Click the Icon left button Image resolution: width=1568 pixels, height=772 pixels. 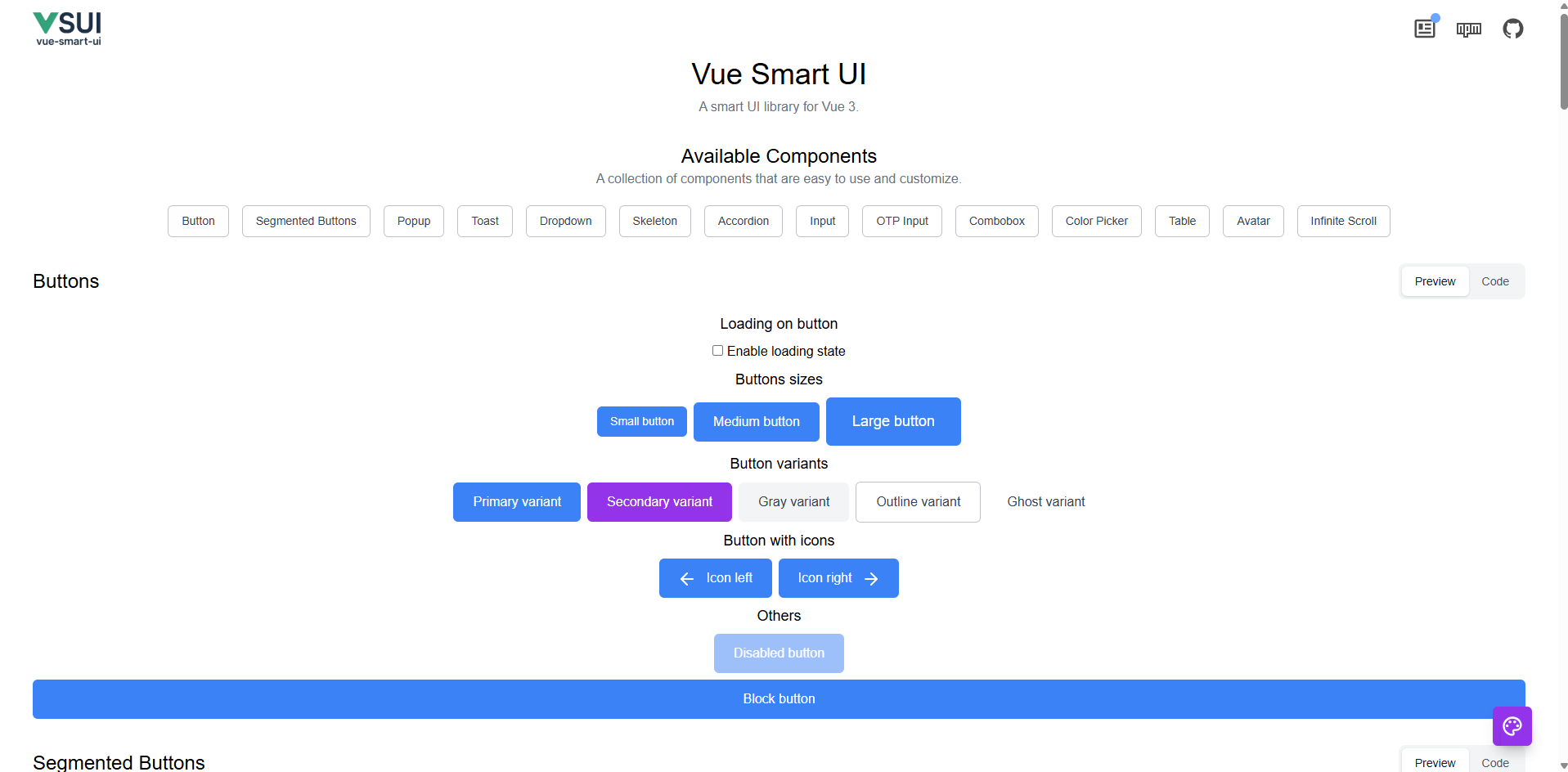(715, 577)
